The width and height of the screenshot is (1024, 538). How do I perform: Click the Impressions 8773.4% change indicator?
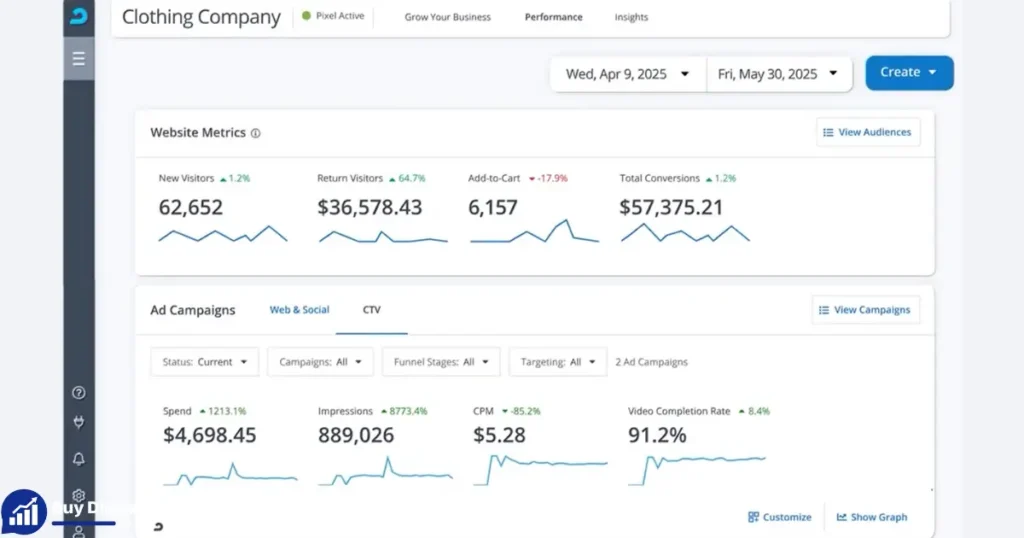[x=404, y=411]
